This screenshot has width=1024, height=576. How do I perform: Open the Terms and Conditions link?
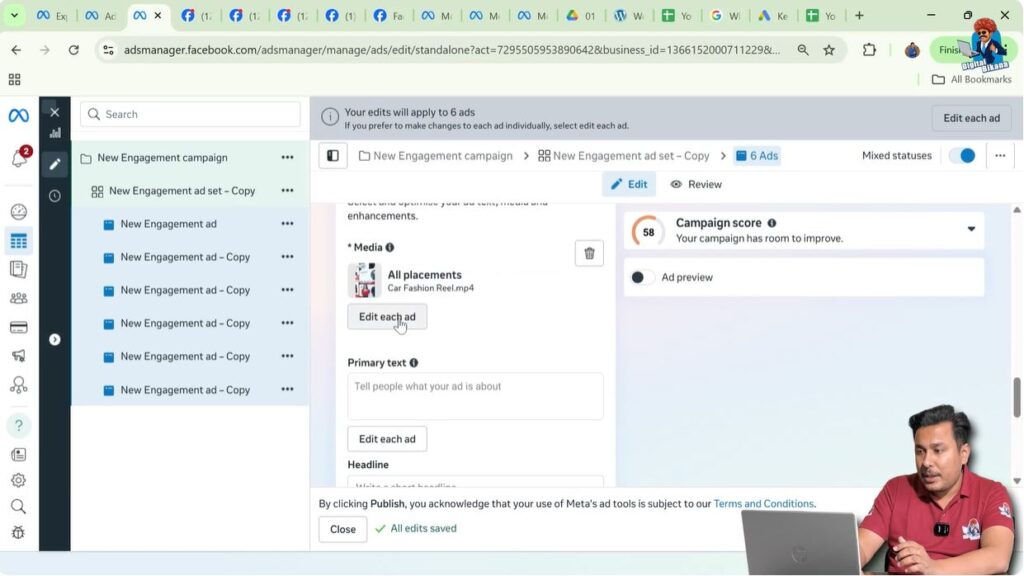point(763,503)
